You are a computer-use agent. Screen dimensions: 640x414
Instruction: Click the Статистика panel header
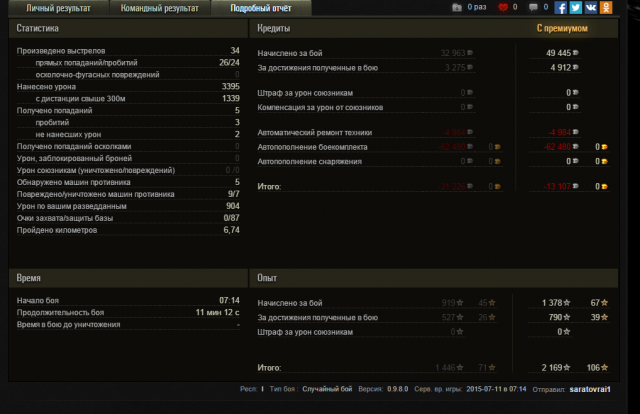click(x=38, y=29)
